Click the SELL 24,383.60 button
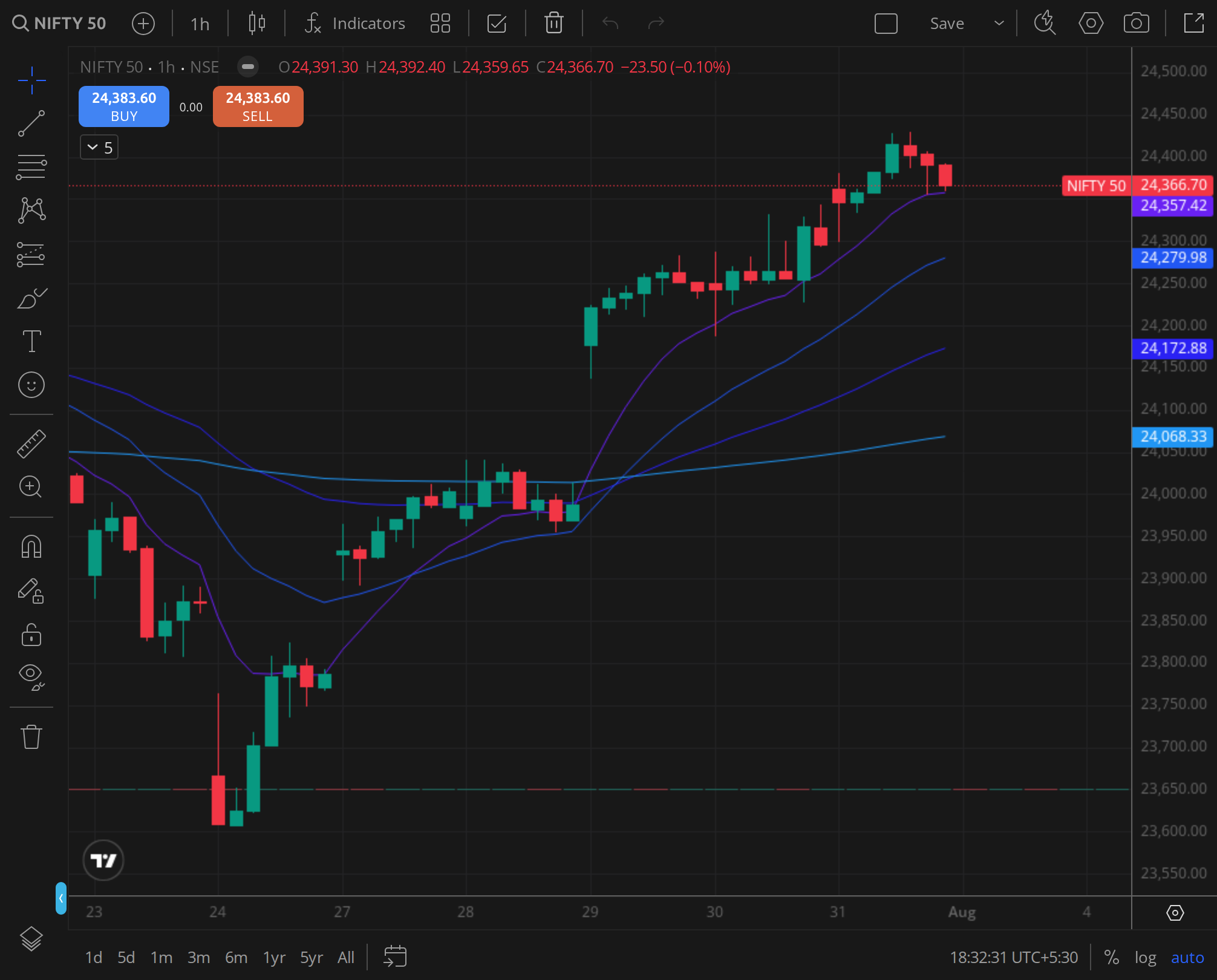Screen dimensions: 1217x980 tap(258, 106)
